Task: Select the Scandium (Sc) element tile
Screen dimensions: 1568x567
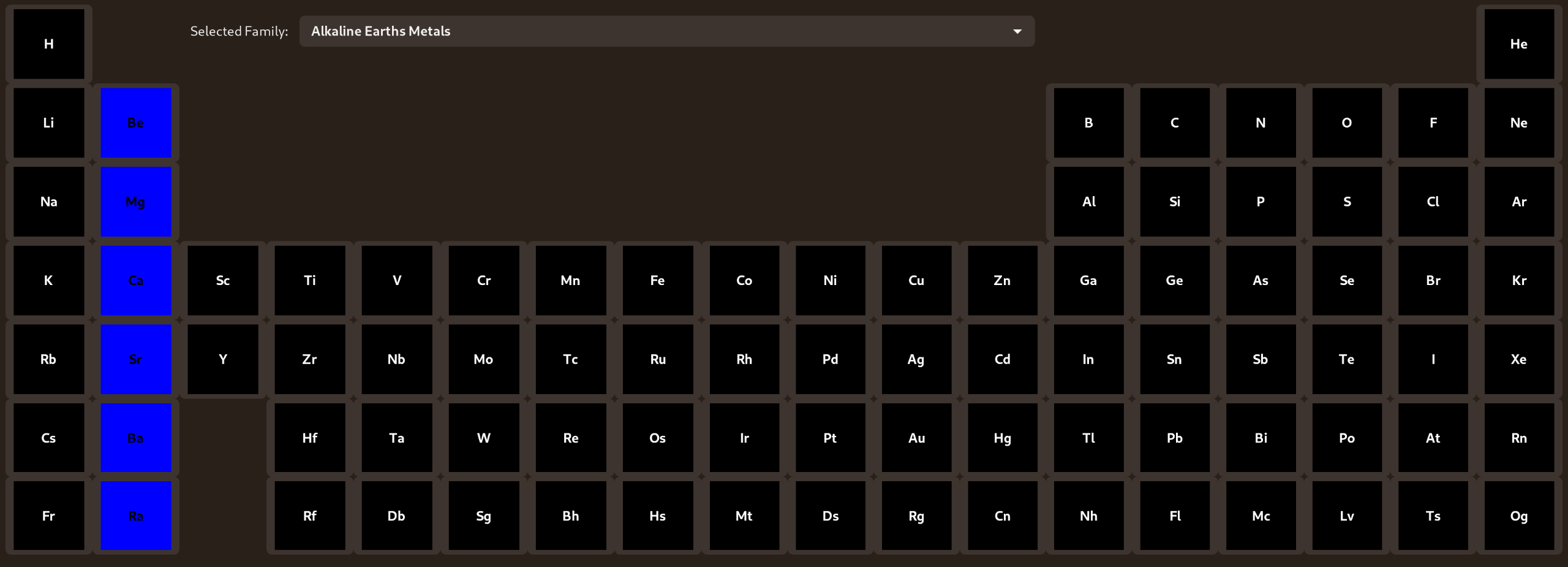Action: (x=223, y=281)
